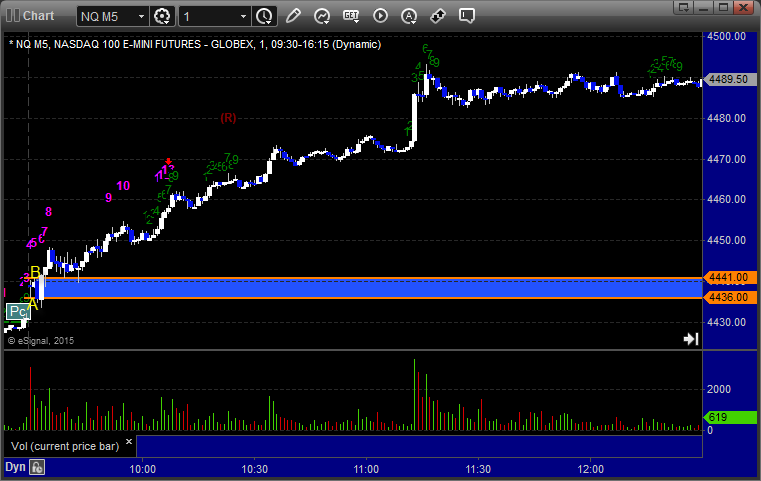Open the alerts A icon menu

409,16
